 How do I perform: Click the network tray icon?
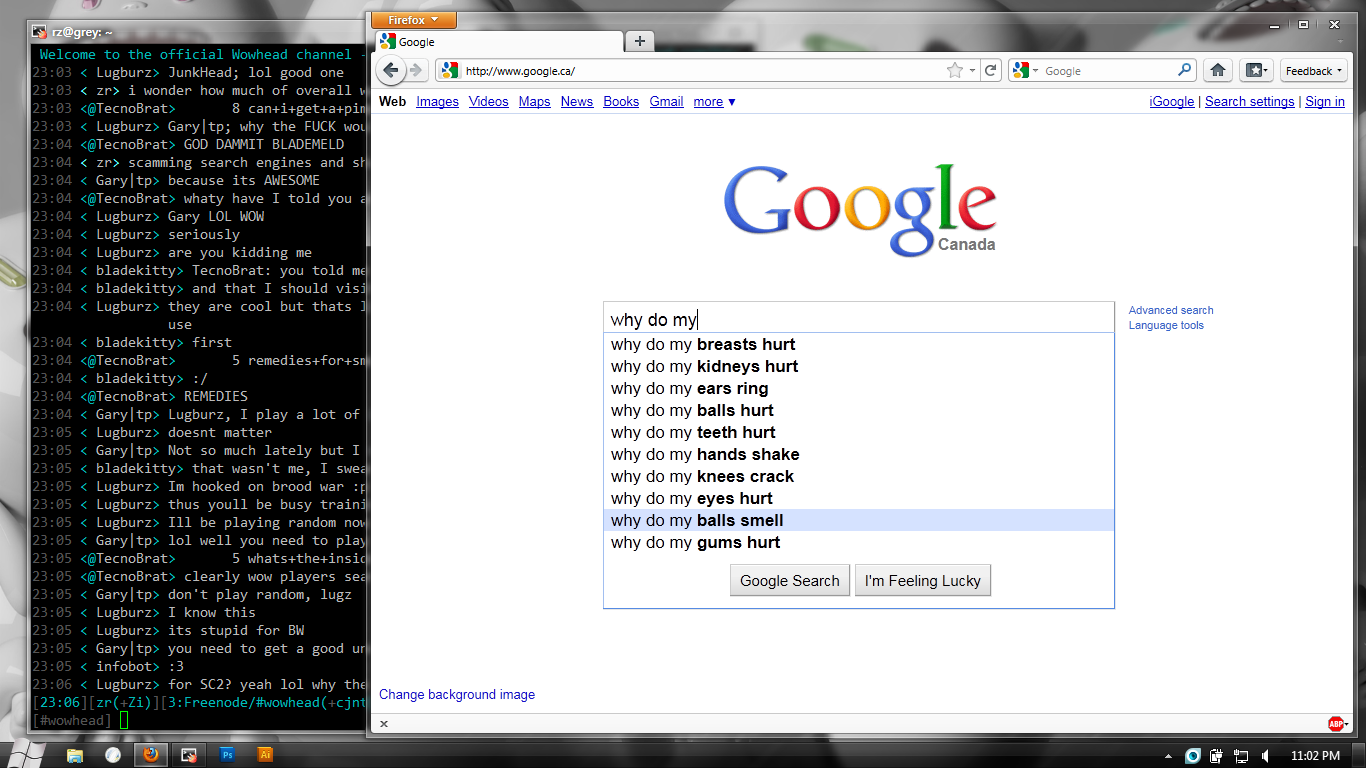(x=1240, y=756)
